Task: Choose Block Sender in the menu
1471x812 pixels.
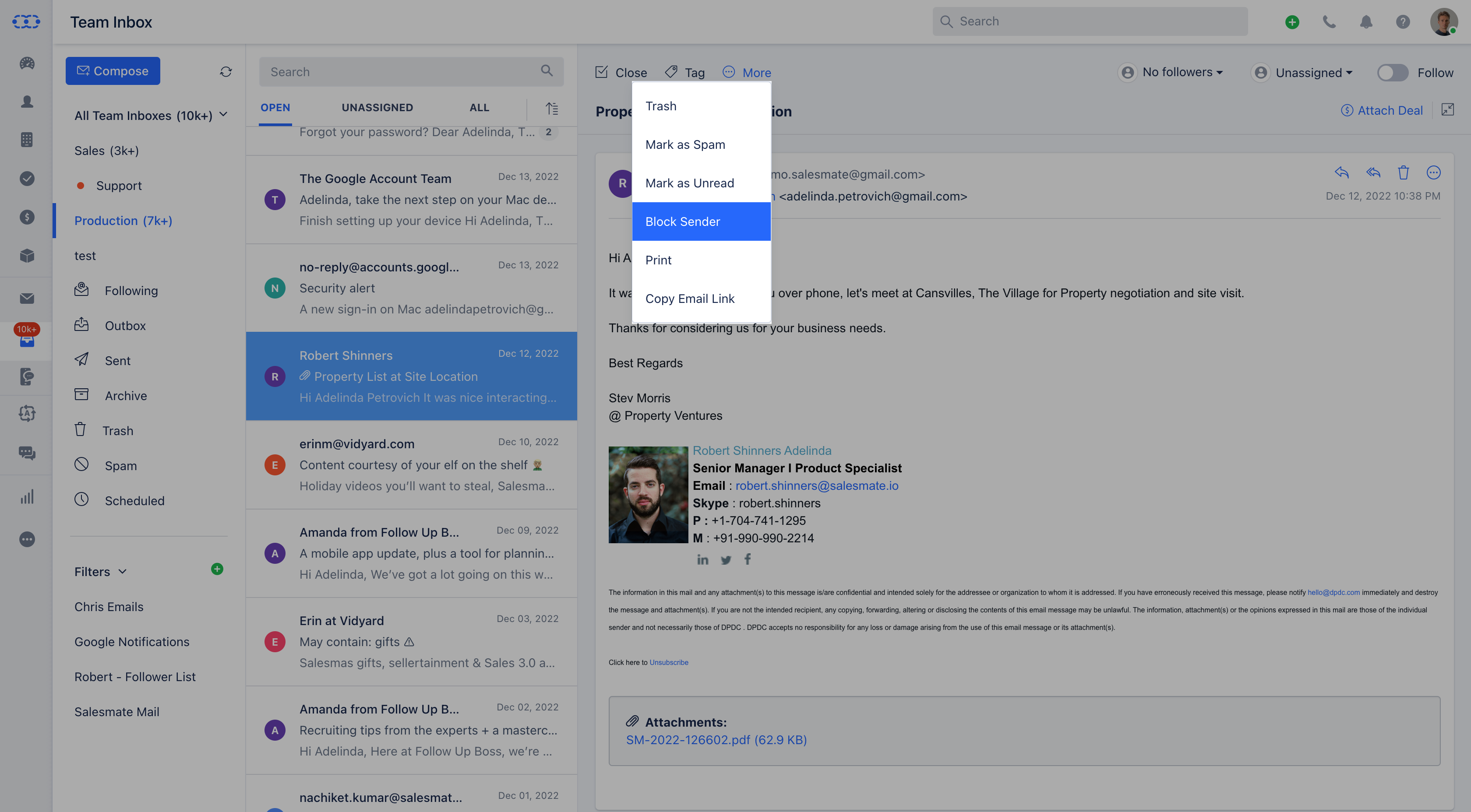Action: [x=701, y=221]
